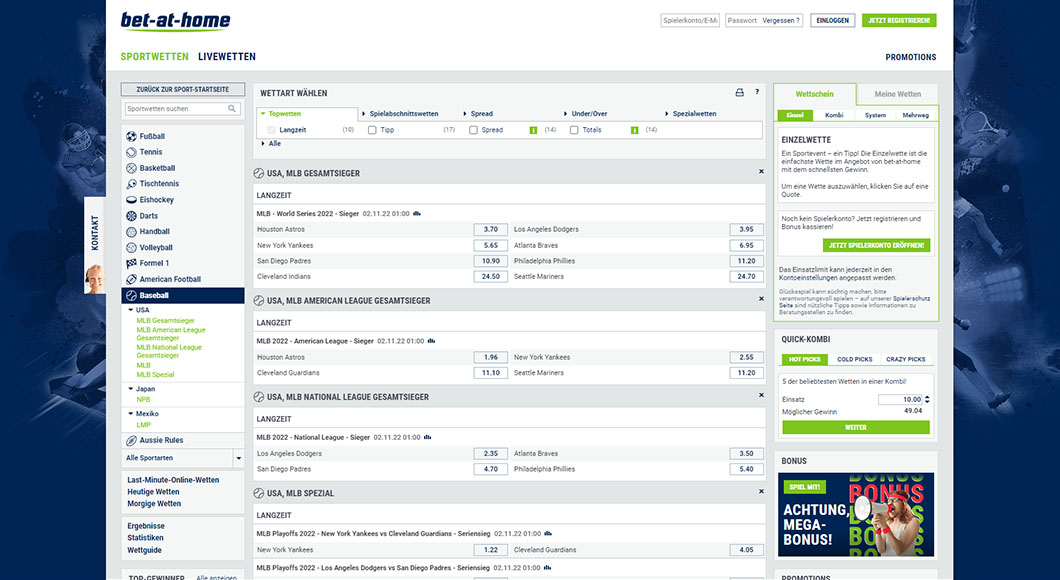
Task: Click the search magnifier in Sportwetten search
Action: (x=232, y=109)
